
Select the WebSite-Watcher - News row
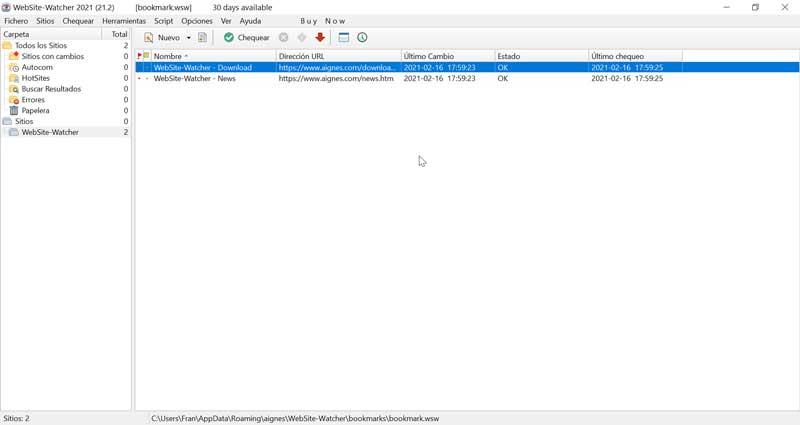[x=467, y=79]
